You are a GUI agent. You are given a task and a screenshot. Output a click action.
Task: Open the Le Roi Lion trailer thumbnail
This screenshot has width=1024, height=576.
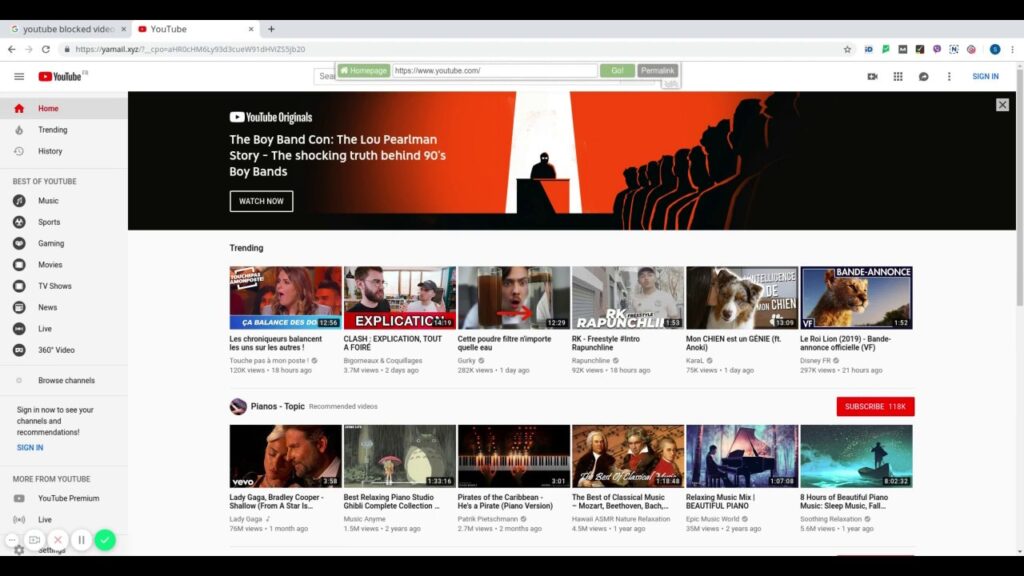tap(856, 298)
